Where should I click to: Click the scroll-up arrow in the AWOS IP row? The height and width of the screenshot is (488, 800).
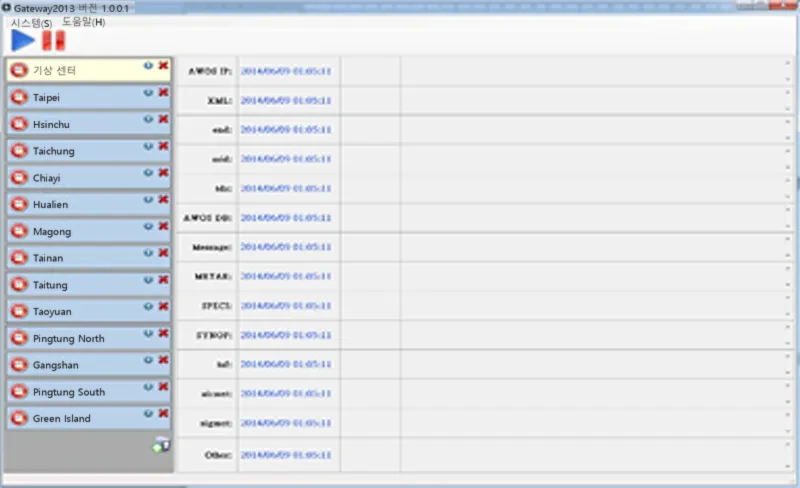788,63
